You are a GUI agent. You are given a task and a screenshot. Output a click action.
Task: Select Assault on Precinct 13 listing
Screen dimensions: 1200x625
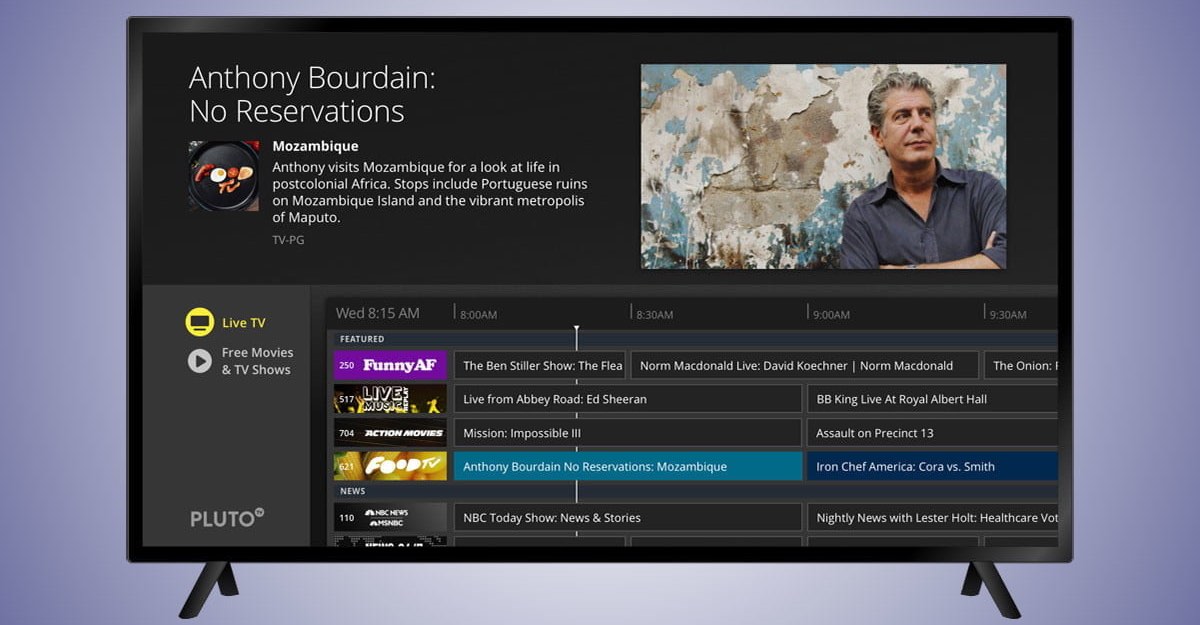(932, 433)
